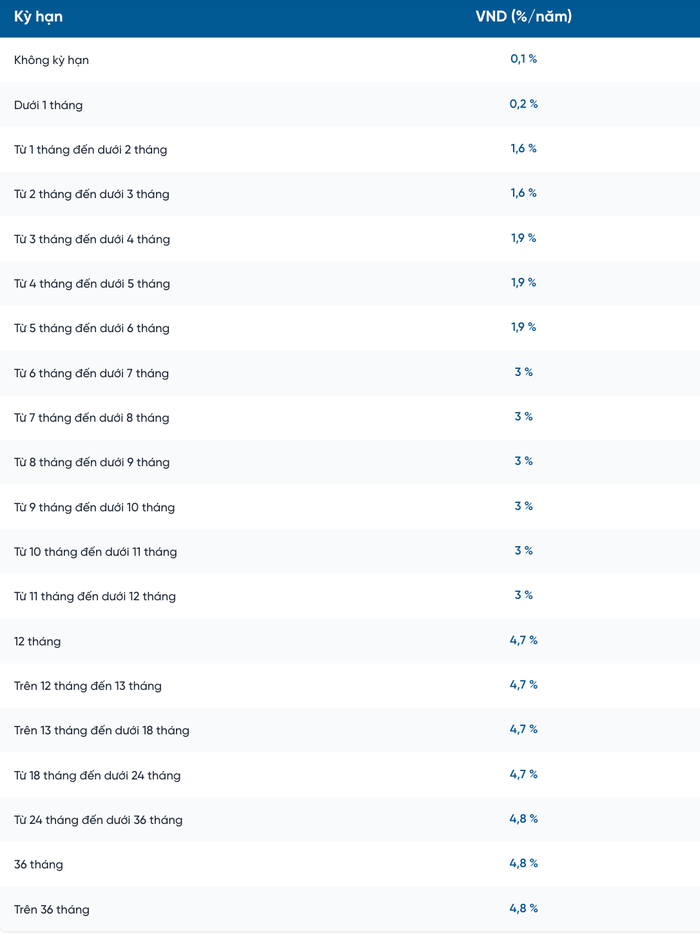
Task: Click the 0,2 % interest rate value
Action: (x=523, y=104)
